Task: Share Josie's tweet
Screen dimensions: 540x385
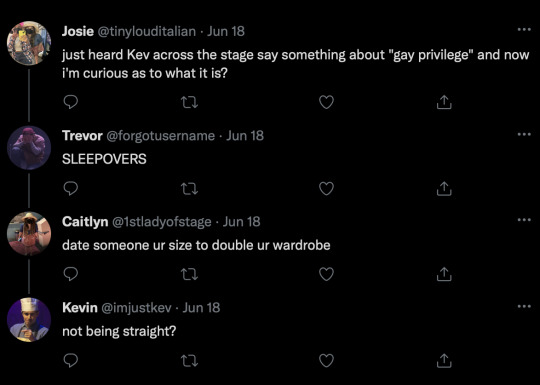Action: pos(444,102)
